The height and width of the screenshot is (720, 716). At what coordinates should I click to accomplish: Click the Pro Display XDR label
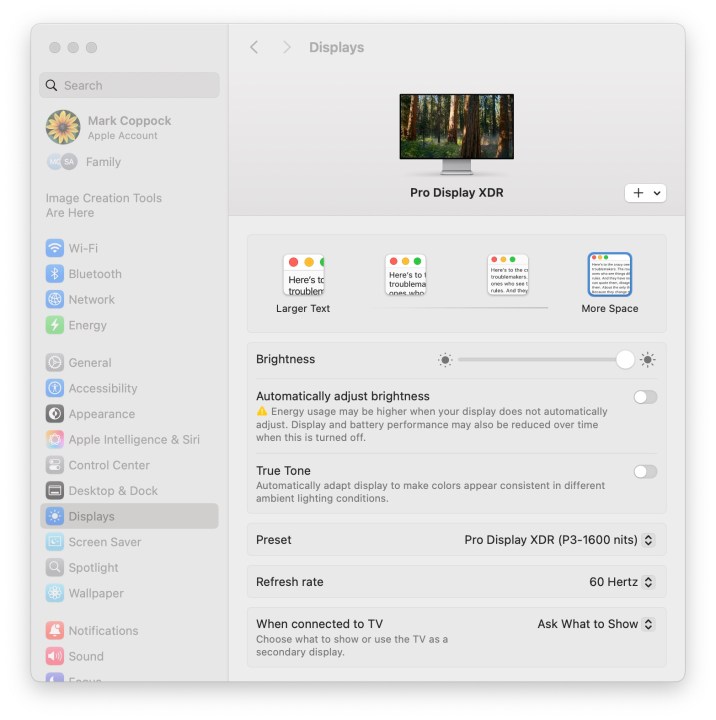click(x=457, y=192)
